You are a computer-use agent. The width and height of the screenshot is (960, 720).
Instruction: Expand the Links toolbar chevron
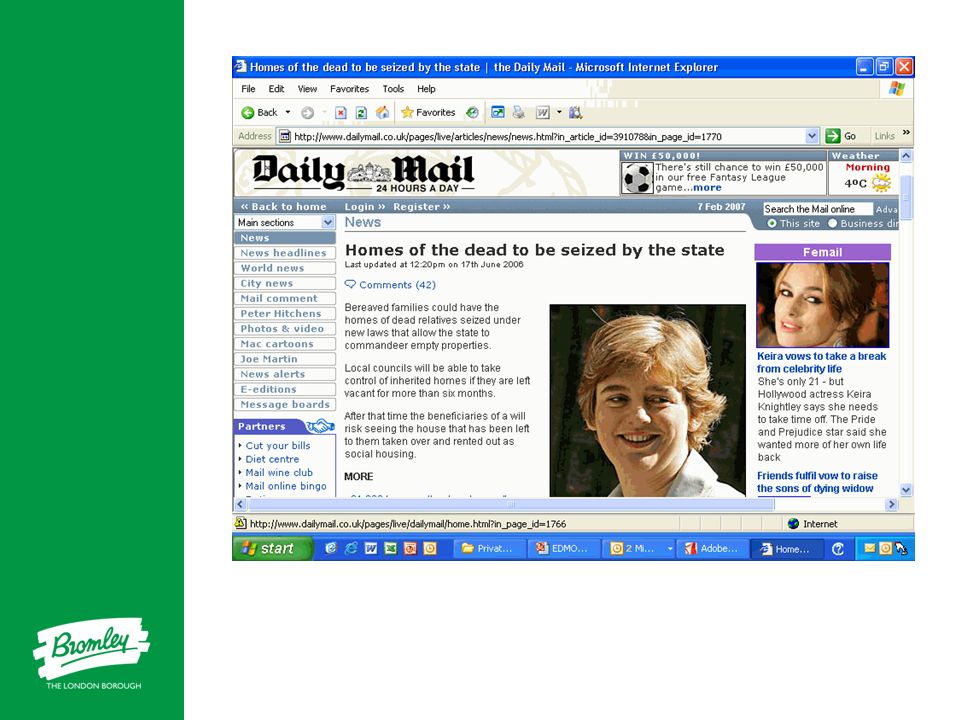(906, 133)
